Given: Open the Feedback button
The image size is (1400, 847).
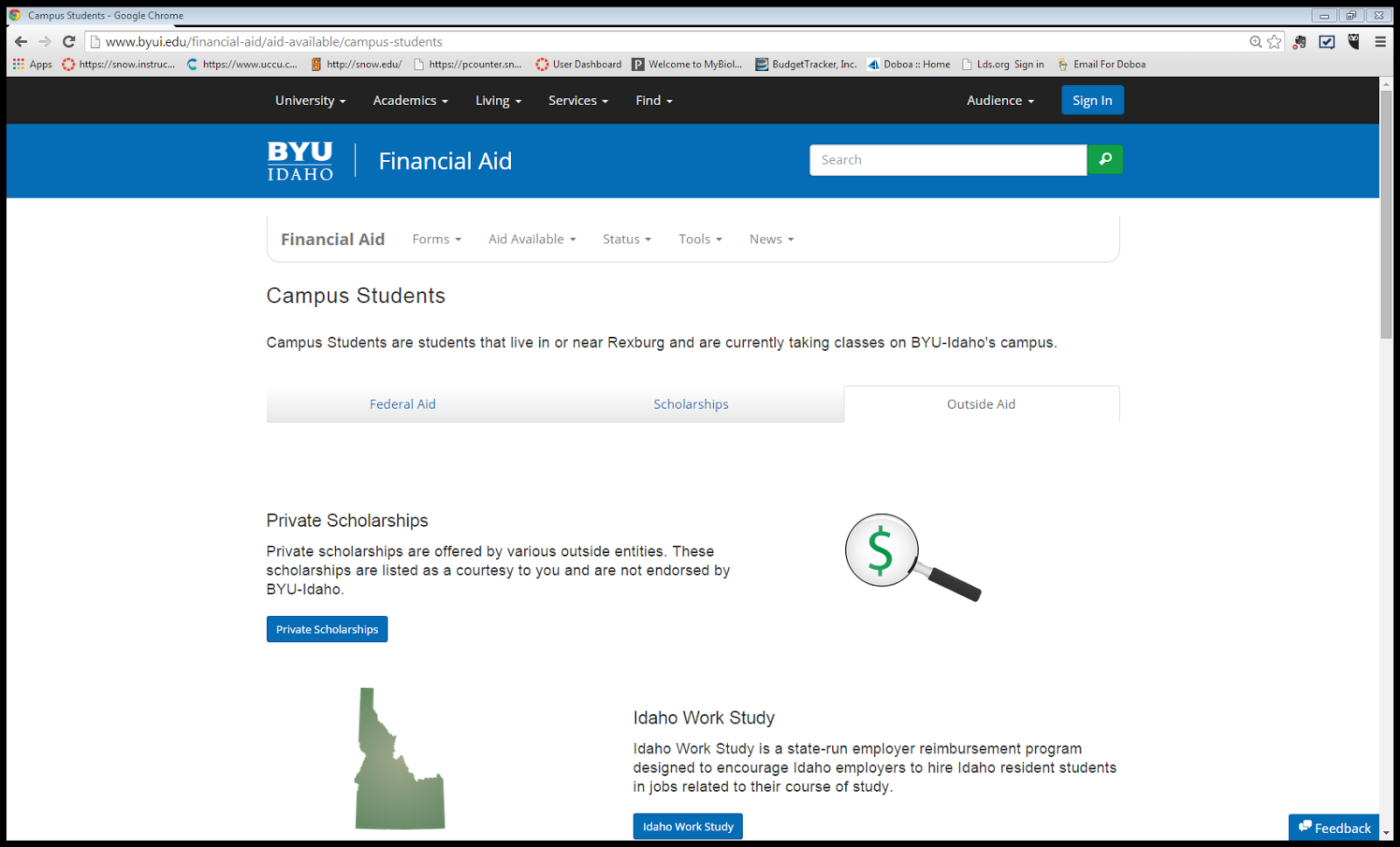Looking at the screenshot, I should click(1334, 828).
